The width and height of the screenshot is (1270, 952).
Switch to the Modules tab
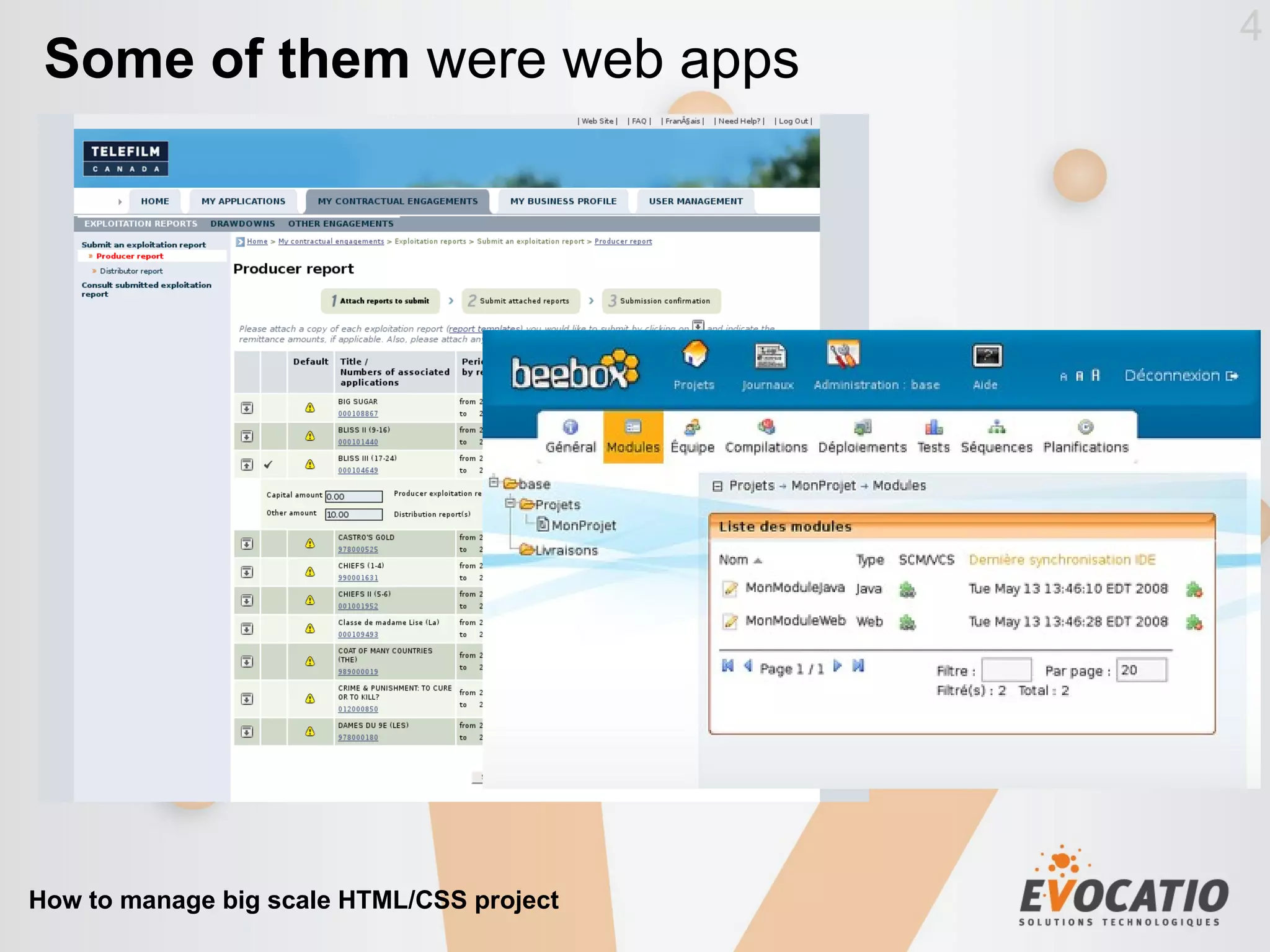coord(633,437)
